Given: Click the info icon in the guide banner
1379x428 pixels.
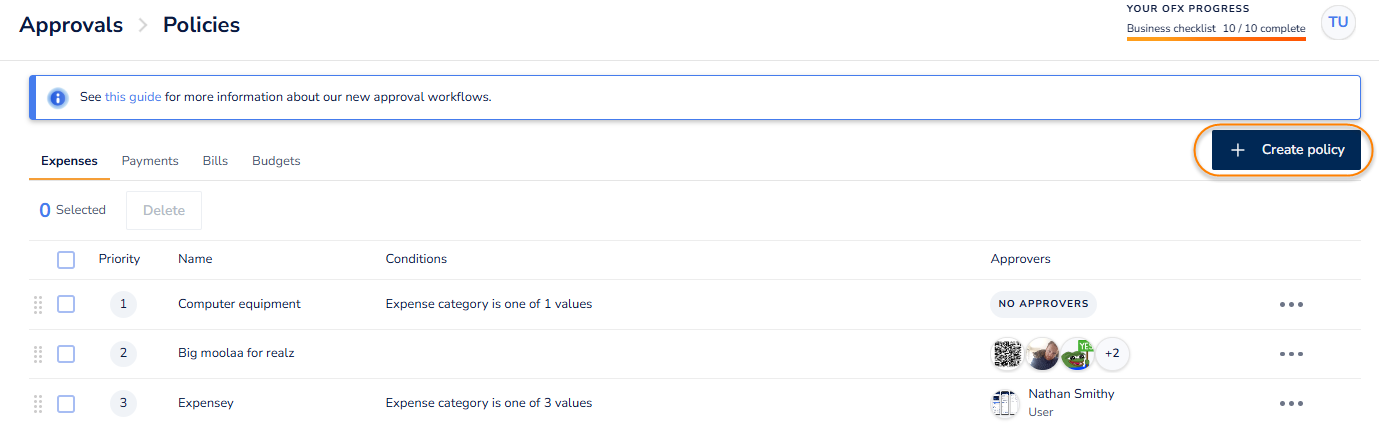Looking at the screenshot, I should pos(58,98).
